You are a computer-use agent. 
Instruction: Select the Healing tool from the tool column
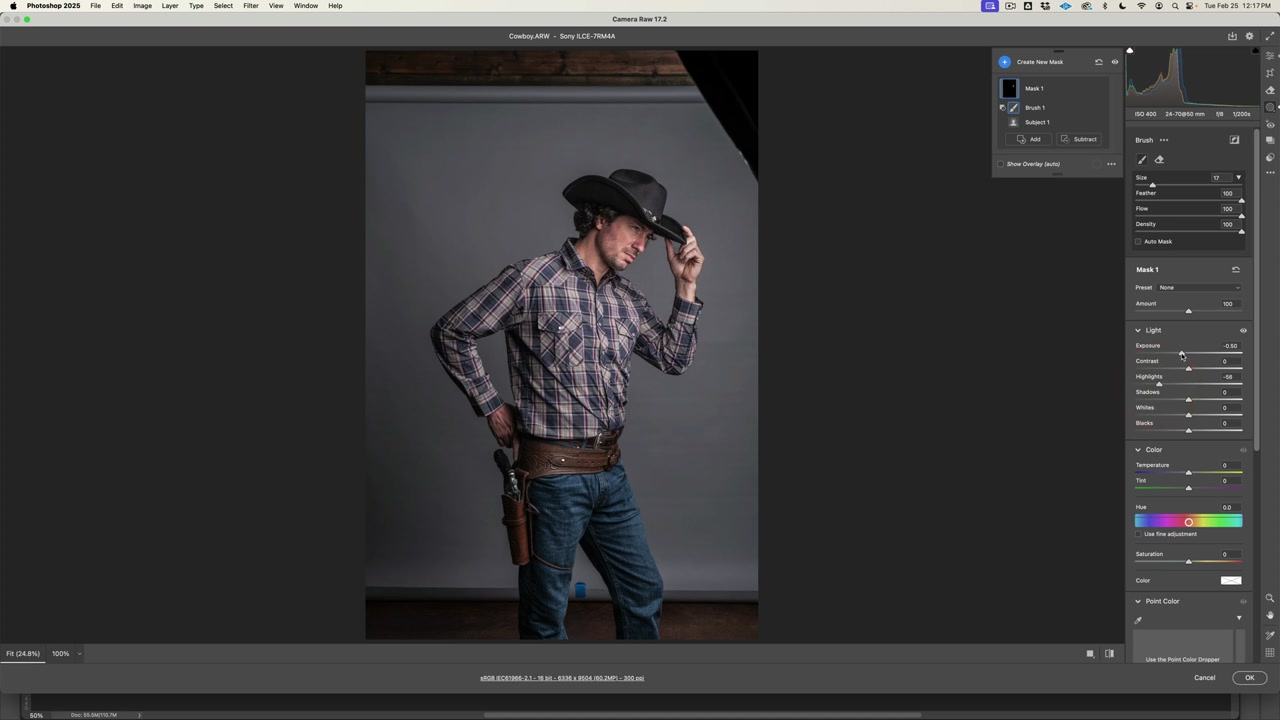tap(1270, 89)
